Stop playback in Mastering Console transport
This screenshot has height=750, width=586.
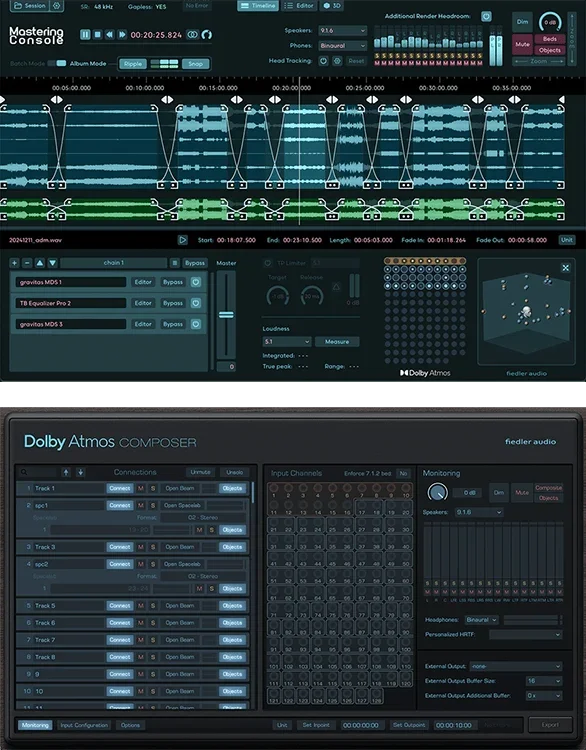point(98,34)
